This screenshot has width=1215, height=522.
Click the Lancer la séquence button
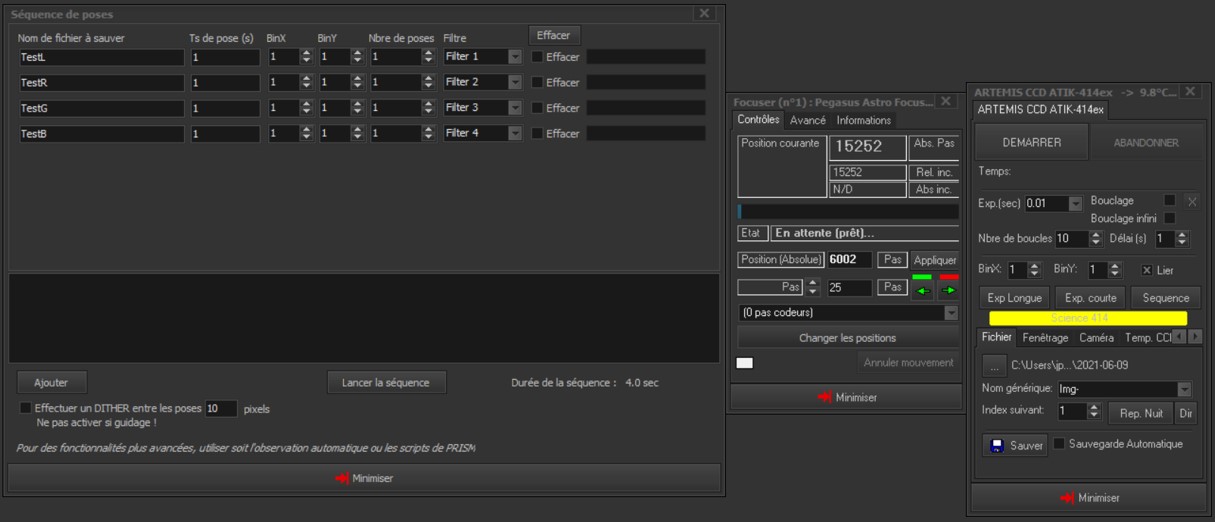coord(386,382)
